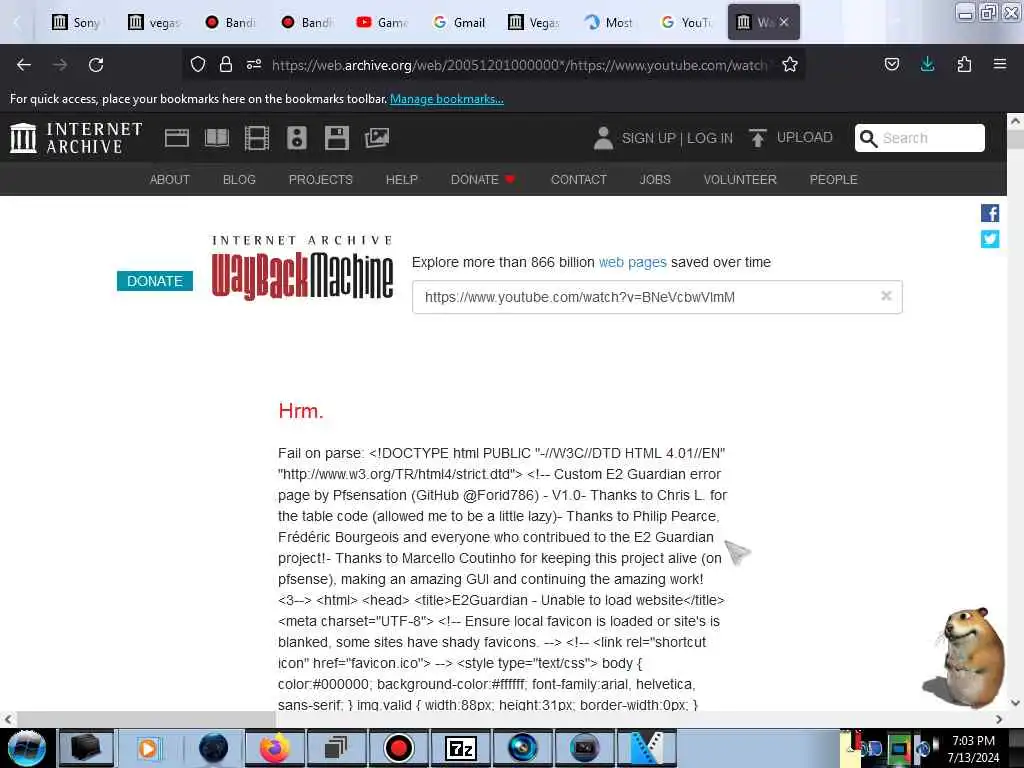Open the Firefox downloads panel

[x=927, y=64]
